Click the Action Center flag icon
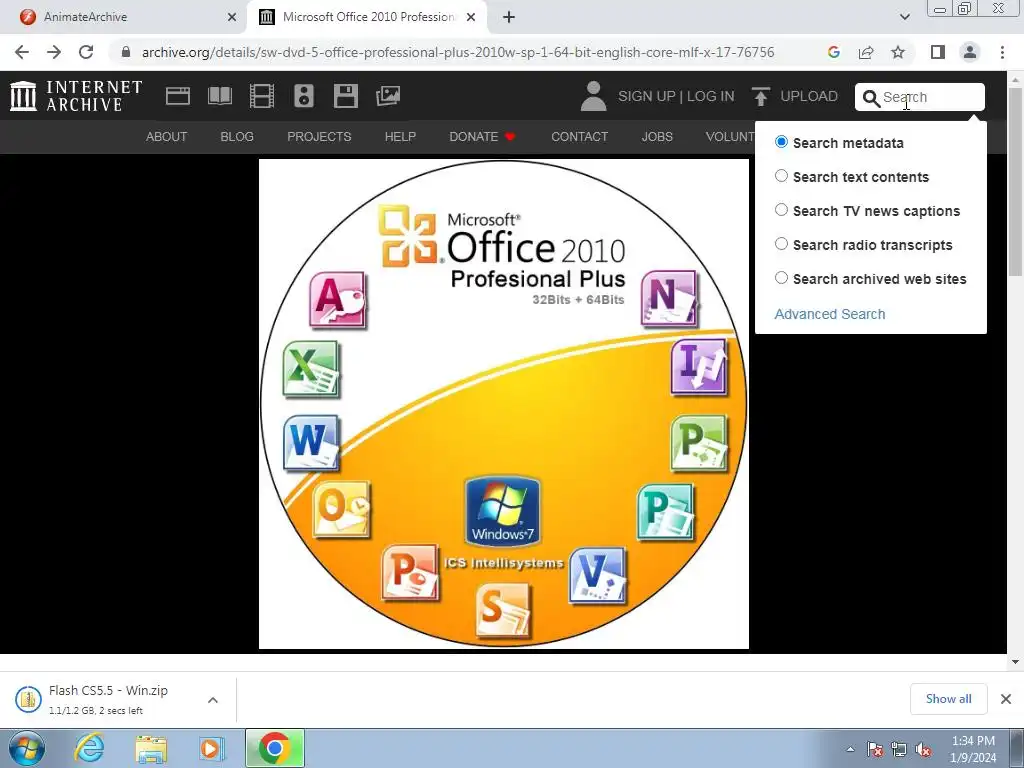This screenshot has width=1024, height=768. [875, 749]
